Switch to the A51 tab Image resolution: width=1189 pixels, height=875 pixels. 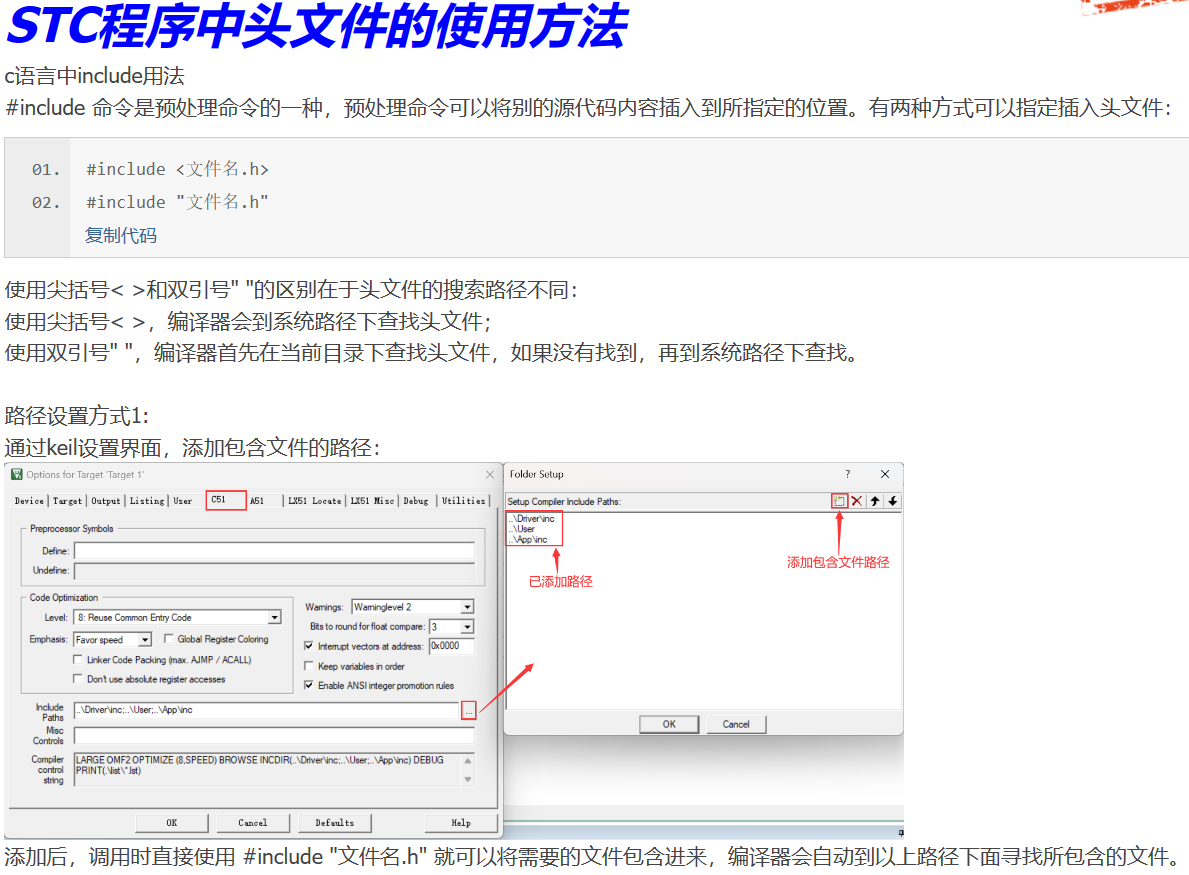coord(257,501)
